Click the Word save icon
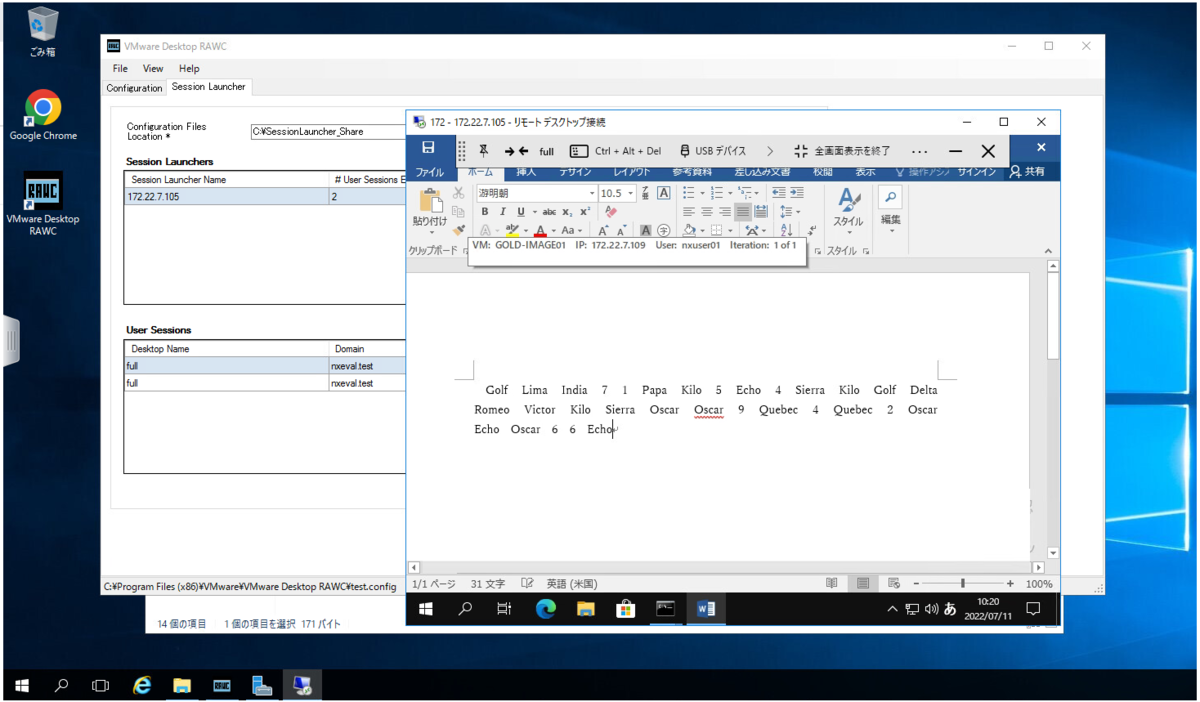Image resolution: width=1200 pixels, height=702 pixels. tap(428, 148)
